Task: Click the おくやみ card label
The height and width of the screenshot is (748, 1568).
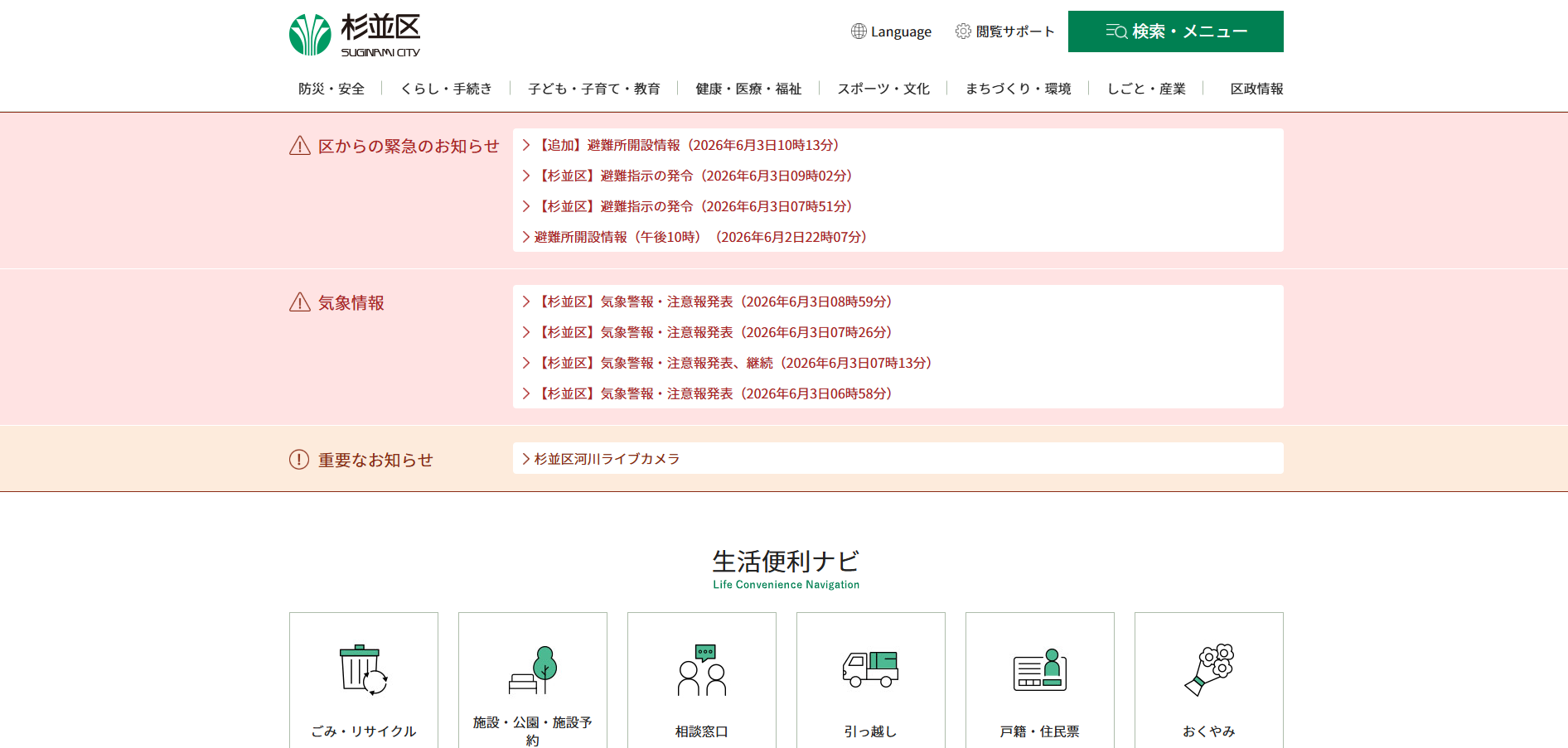Action: pyautogui.click(x=1209, y=731)
